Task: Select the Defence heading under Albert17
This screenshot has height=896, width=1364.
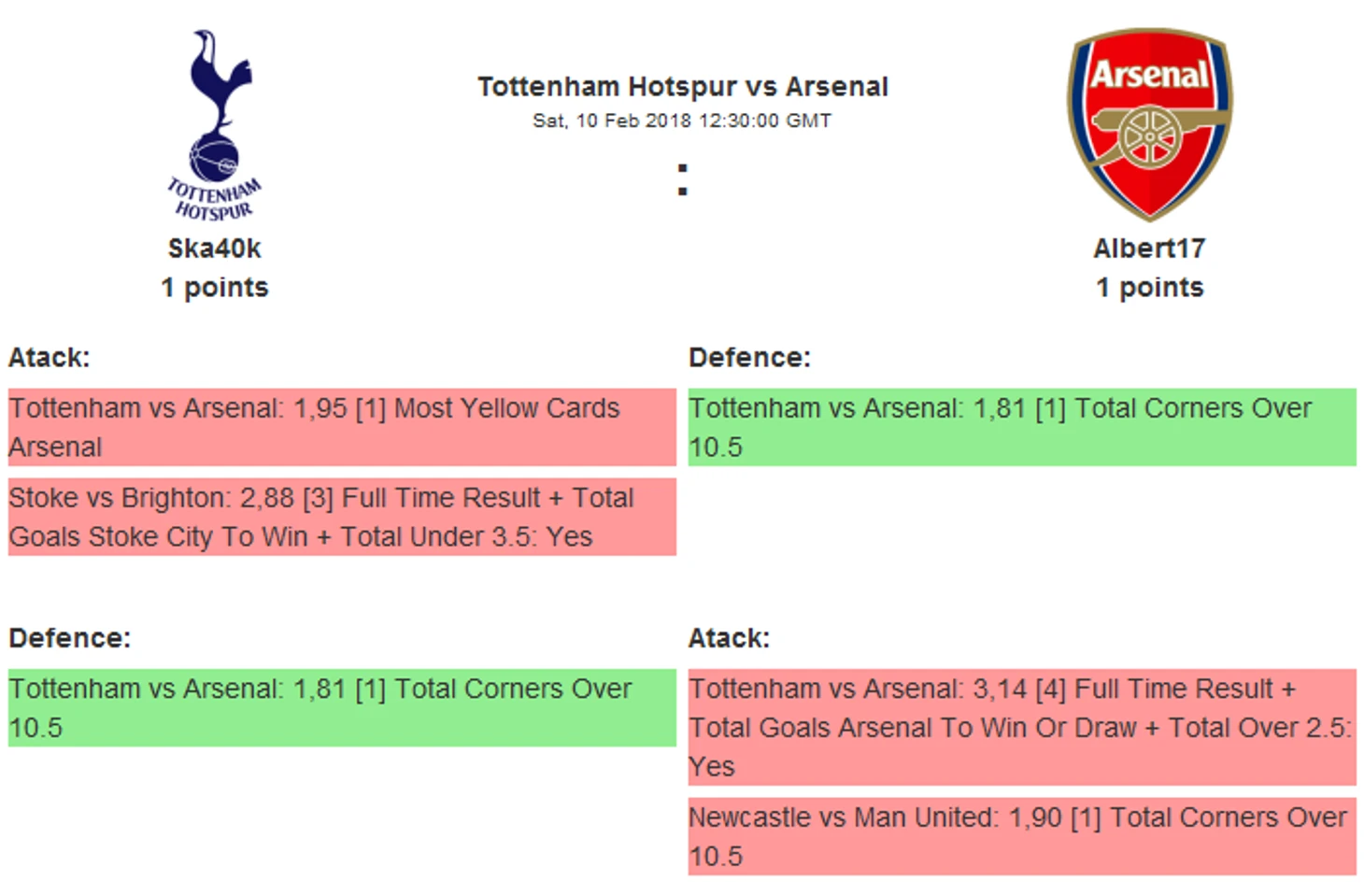Action: [x=749, y=358]
